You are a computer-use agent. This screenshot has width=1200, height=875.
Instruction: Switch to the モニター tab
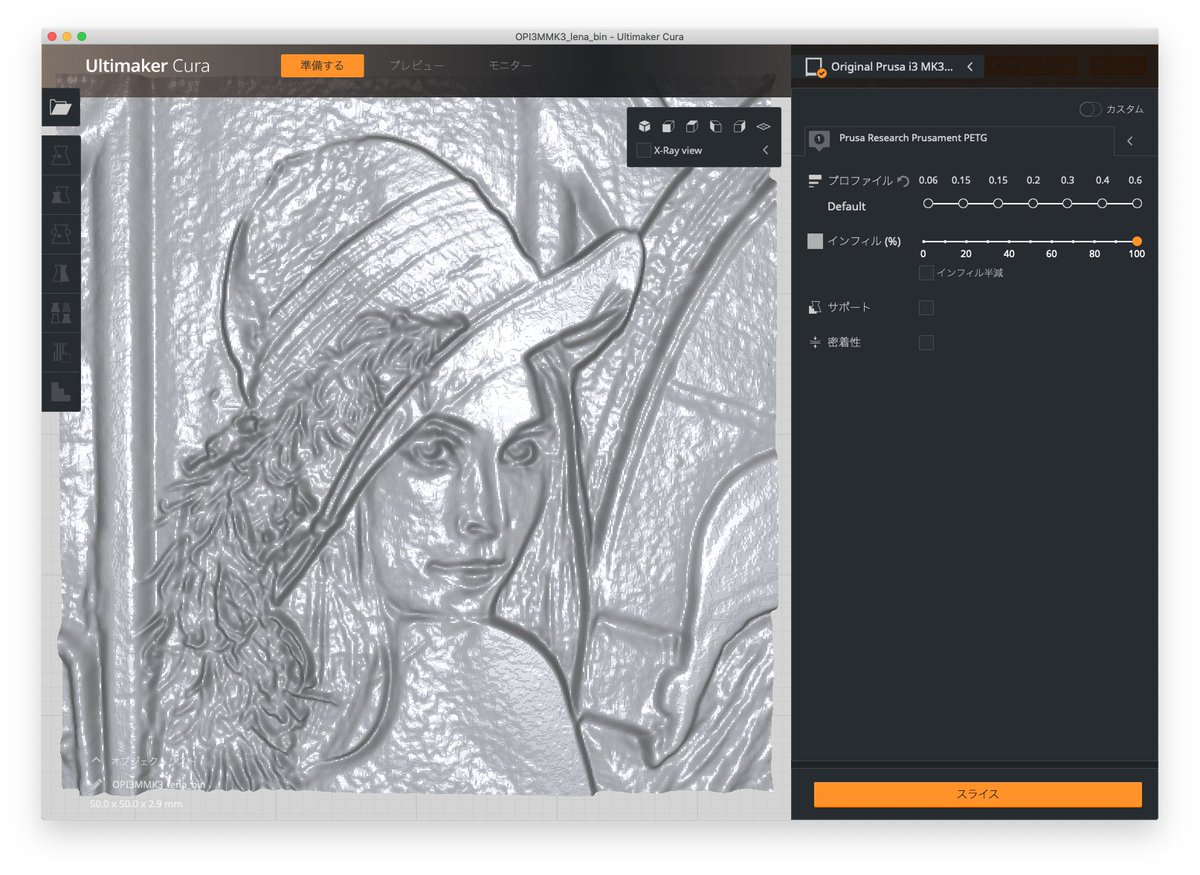[x=510, y=65]
